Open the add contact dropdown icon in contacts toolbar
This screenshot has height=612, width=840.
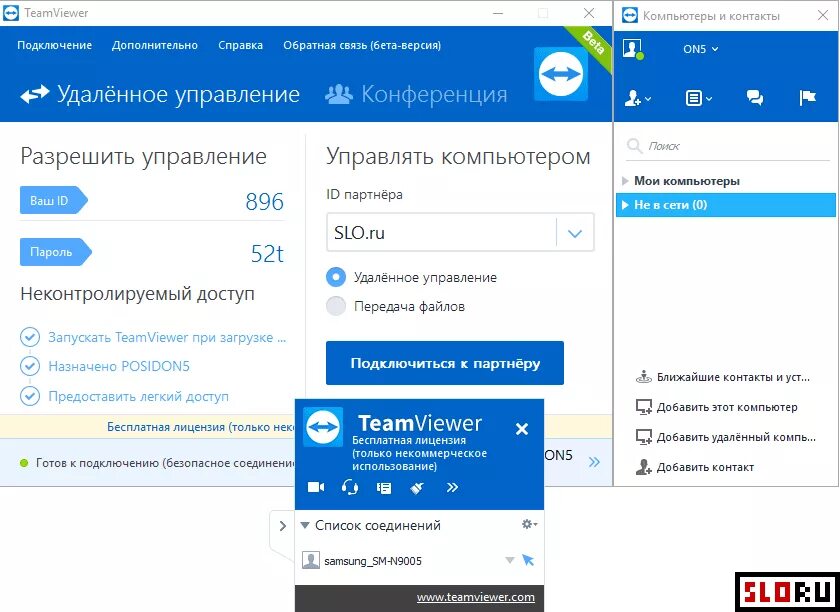(638, 98)
